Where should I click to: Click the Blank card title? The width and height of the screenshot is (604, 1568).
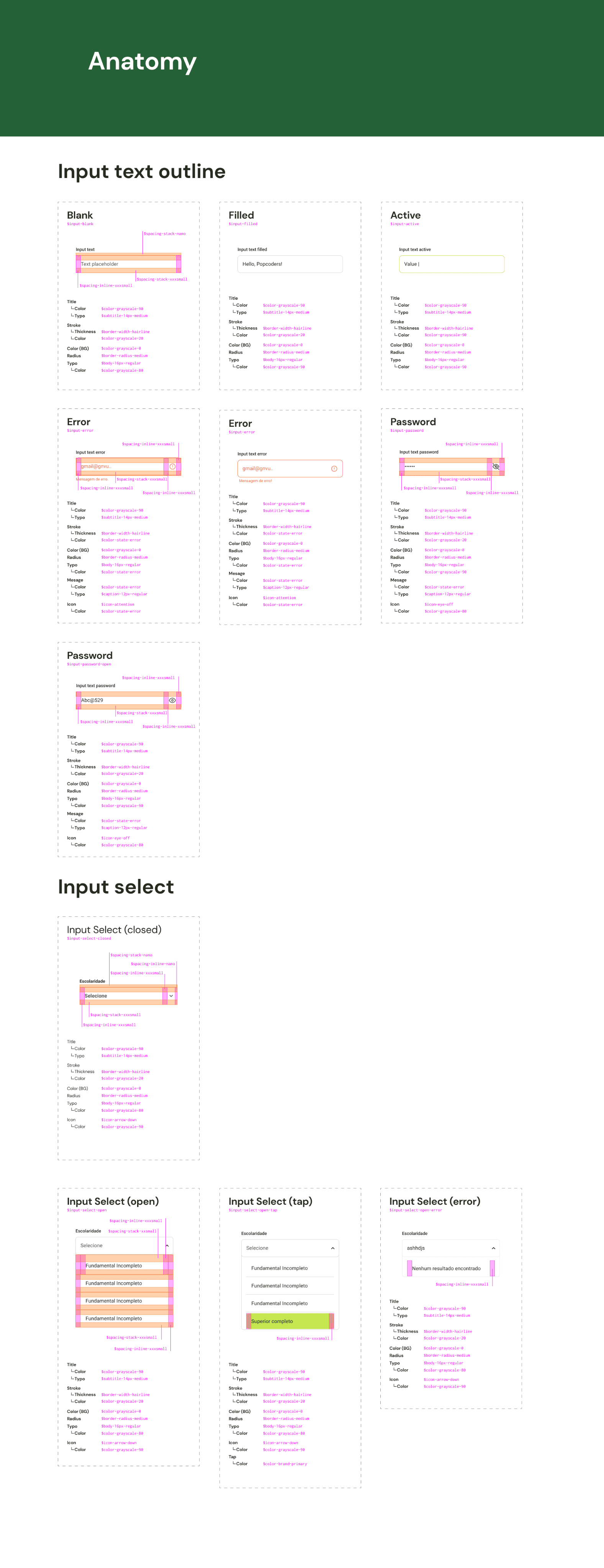click(80, 215)
